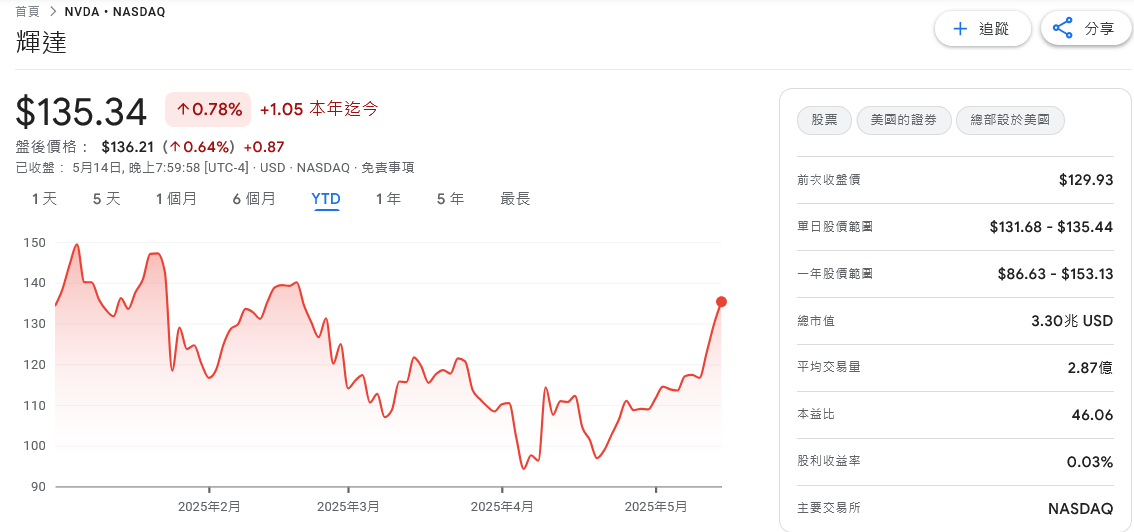Click the 2025年3月 axis label
The height and width of the screenshot is (532, 1134).
[x=348, y=507]
